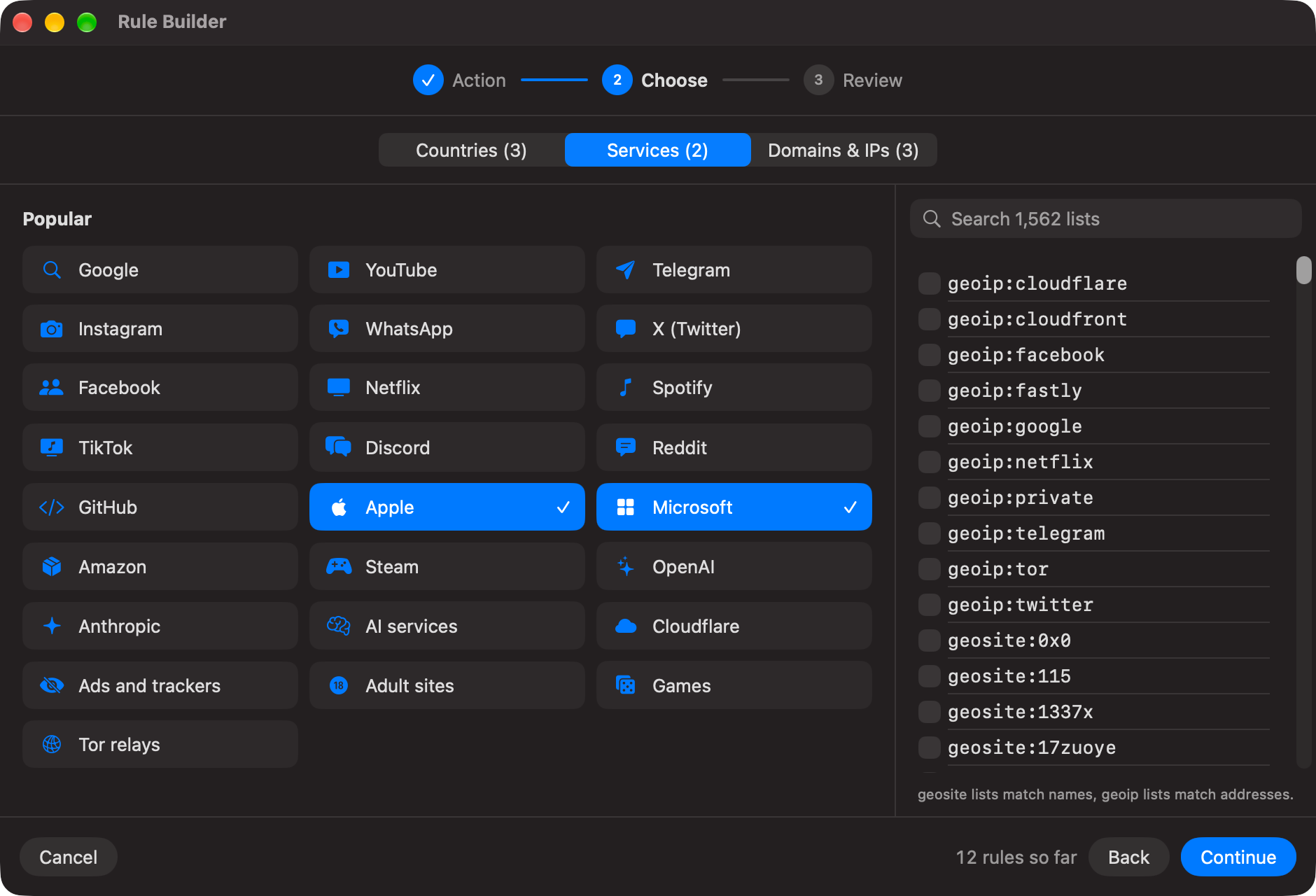Select the Anthropic service
Viewport: 1316px width, 896px height.
point(160,626)
